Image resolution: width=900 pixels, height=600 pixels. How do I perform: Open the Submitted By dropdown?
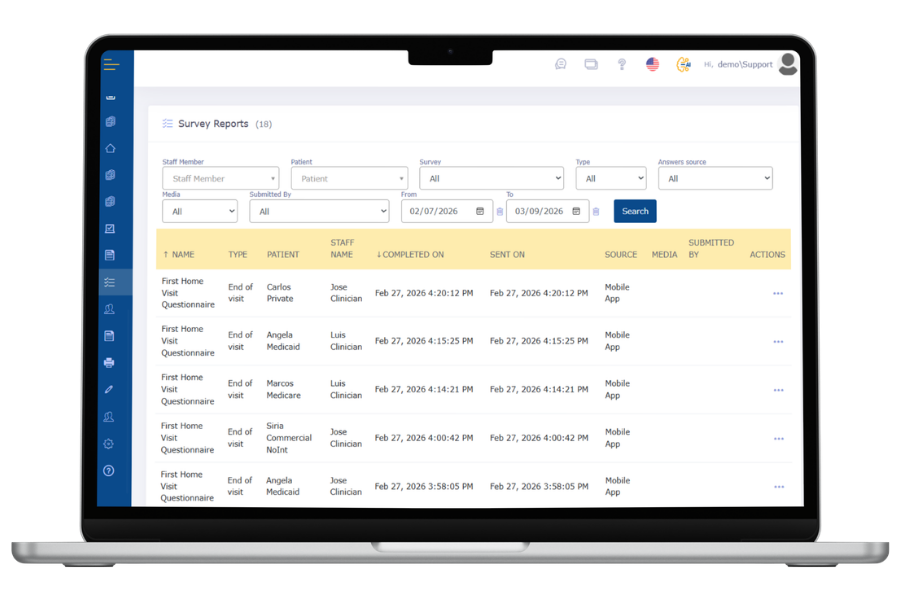(319, 211)
